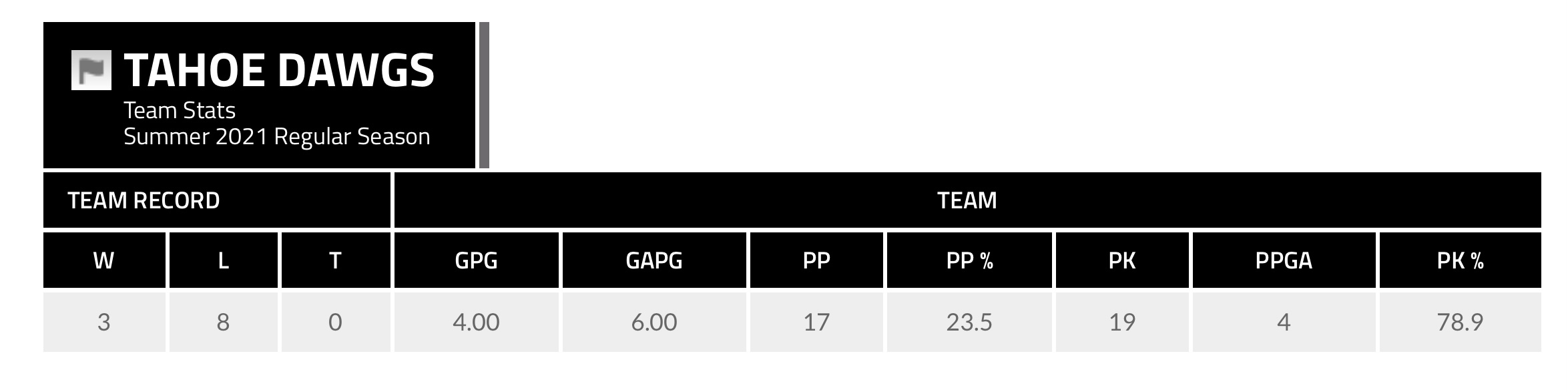Click the T column header

tap(335, 260)
